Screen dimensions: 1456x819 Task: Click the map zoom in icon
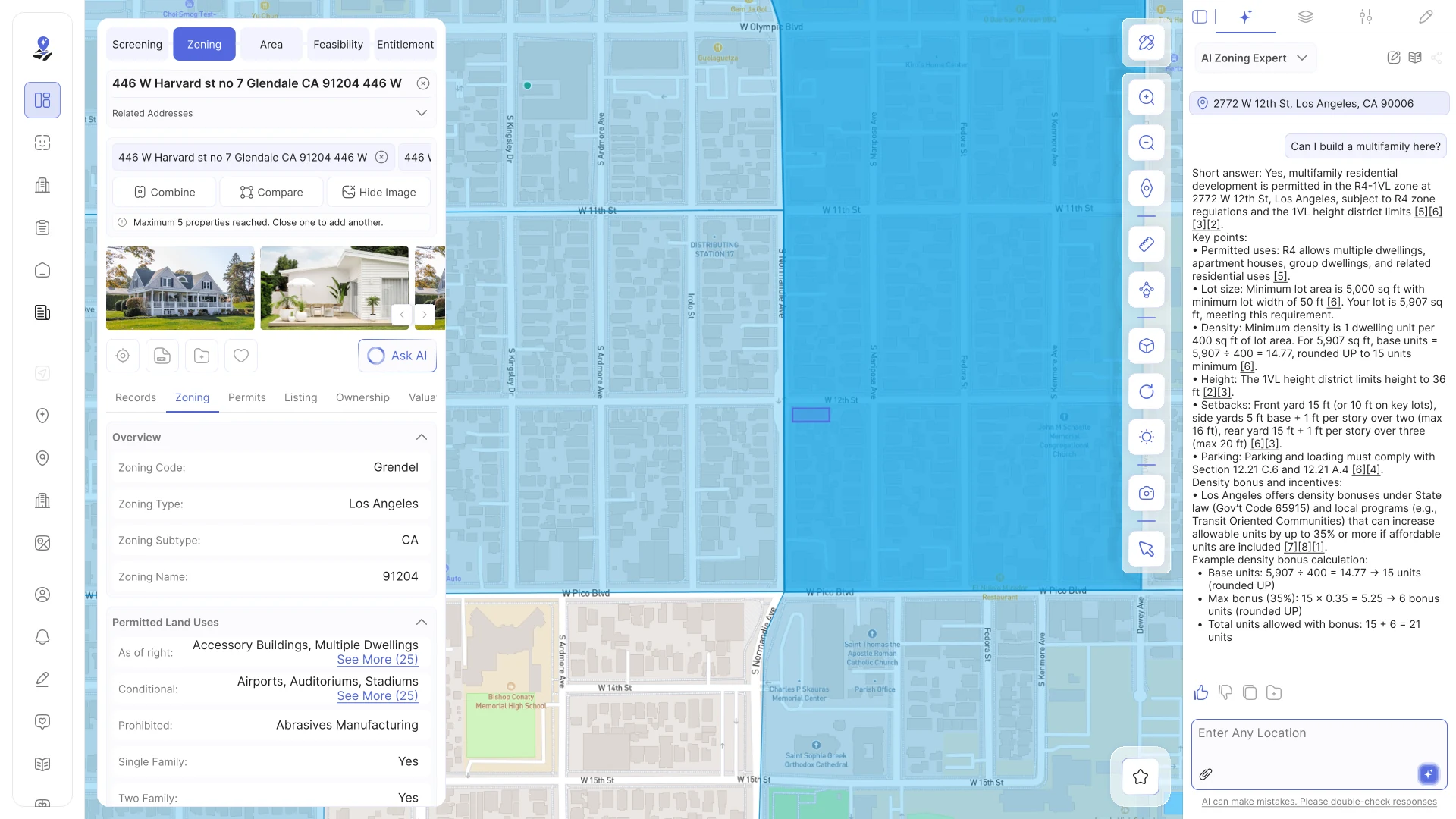point(1147,97)
